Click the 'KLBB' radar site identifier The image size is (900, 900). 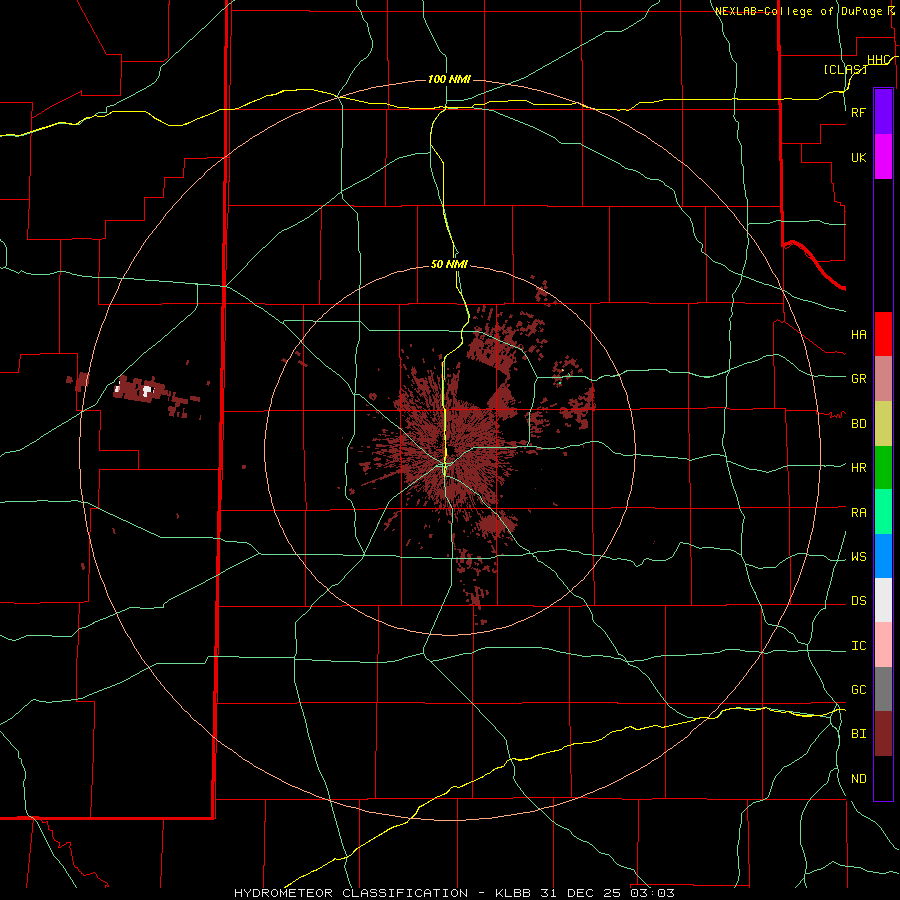point(514,893)
